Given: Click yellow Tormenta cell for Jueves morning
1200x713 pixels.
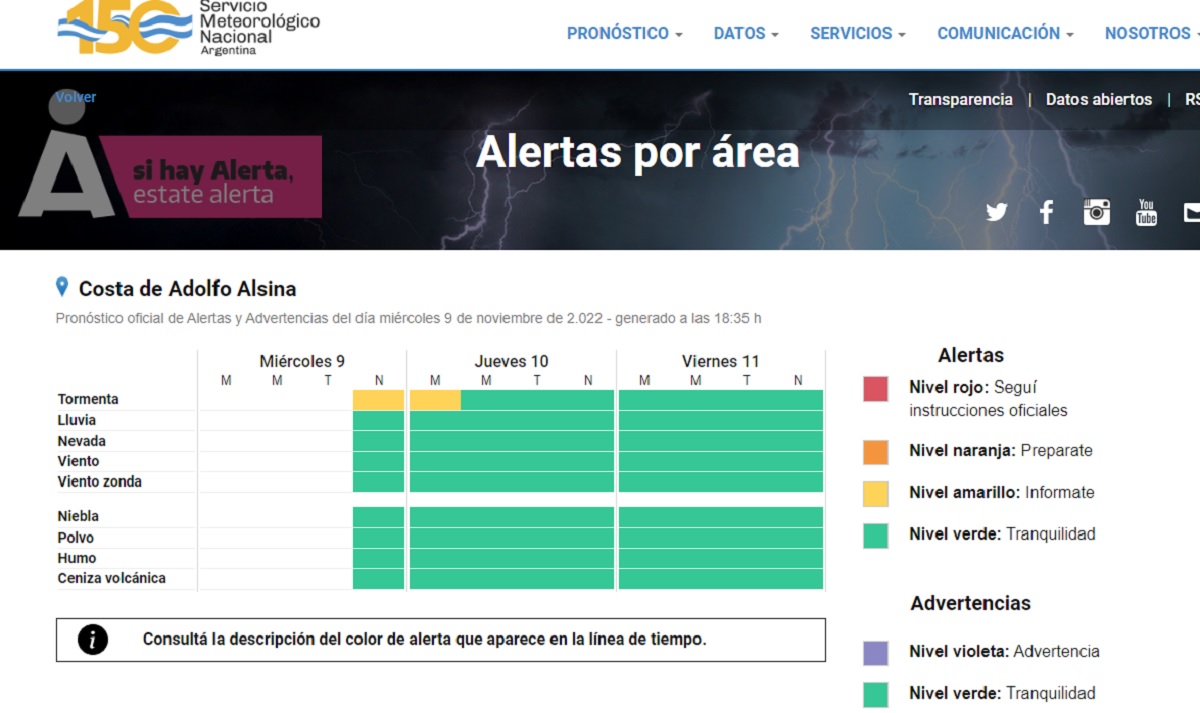Looking at the screenshot, I should click(435, 400).
